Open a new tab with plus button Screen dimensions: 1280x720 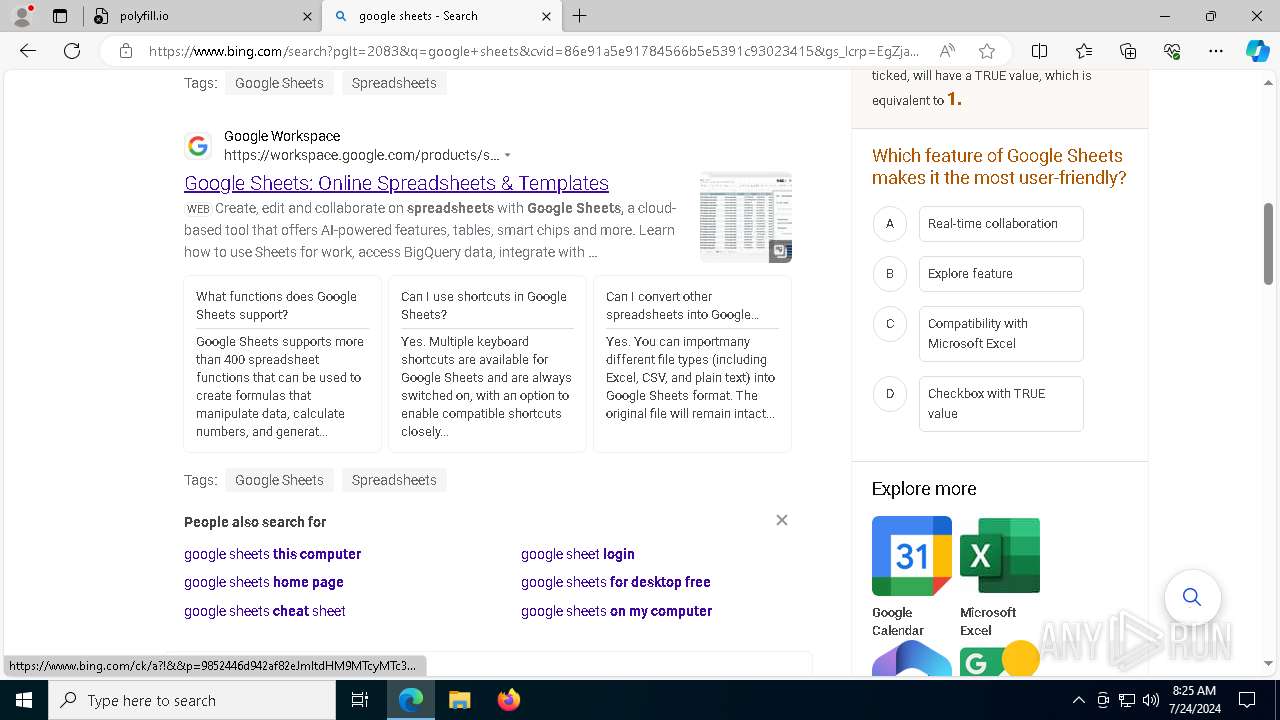pos(580,16)
